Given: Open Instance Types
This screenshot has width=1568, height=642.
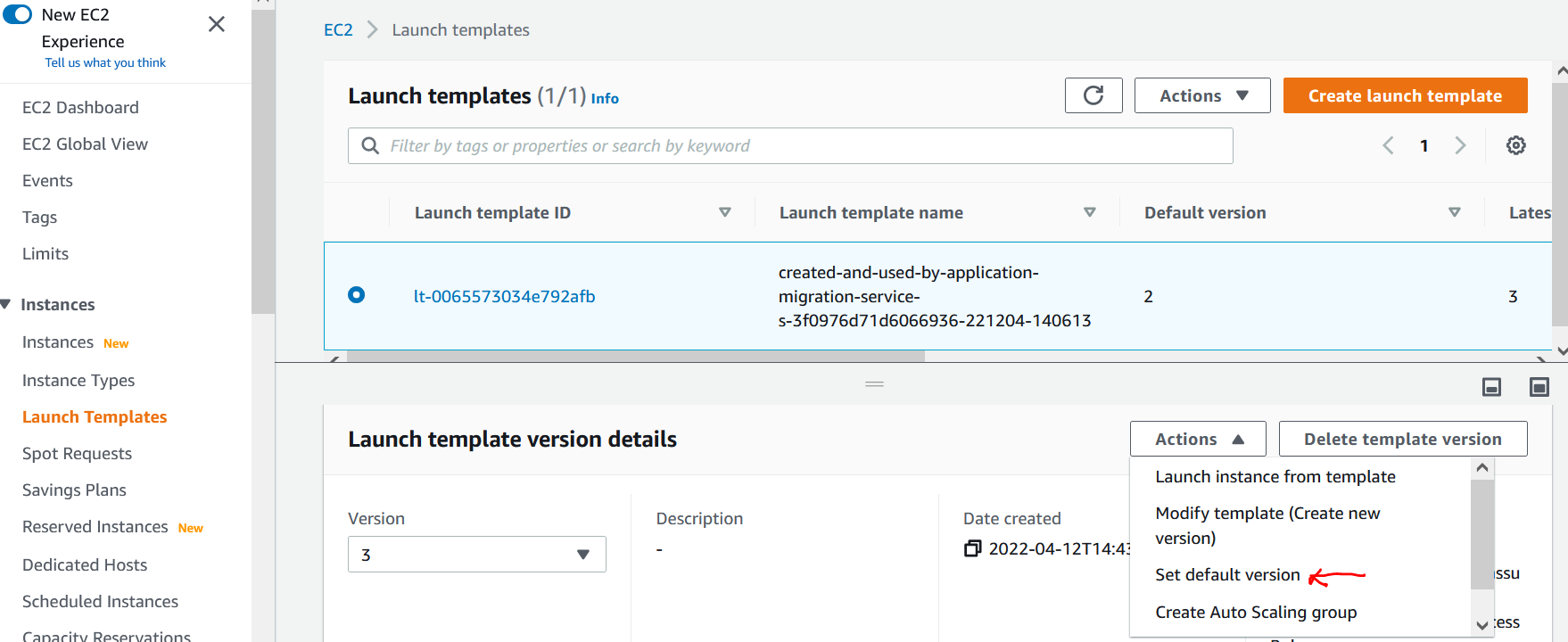Looking at the screenshot, I should (78, 380).
